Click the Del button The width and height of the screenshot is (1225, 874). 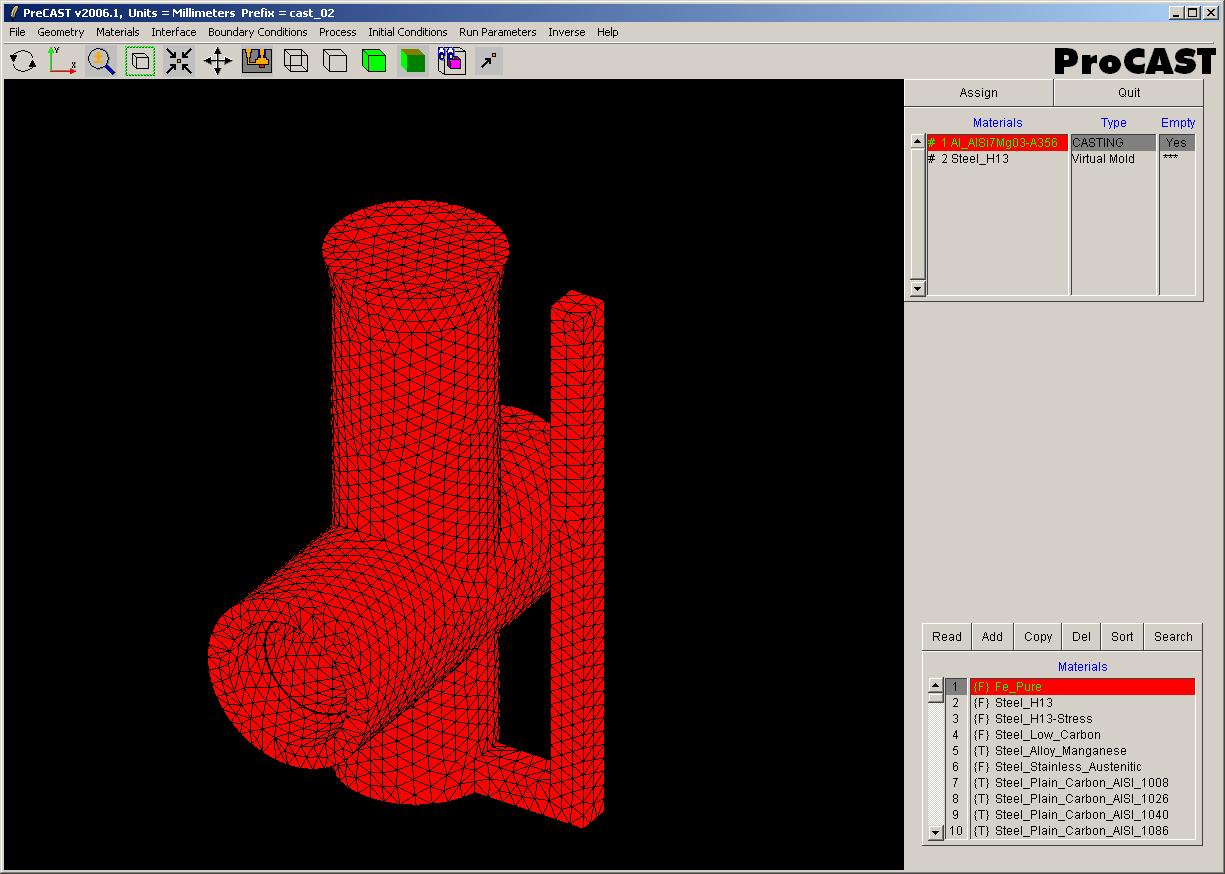[x=1081, y=637]
